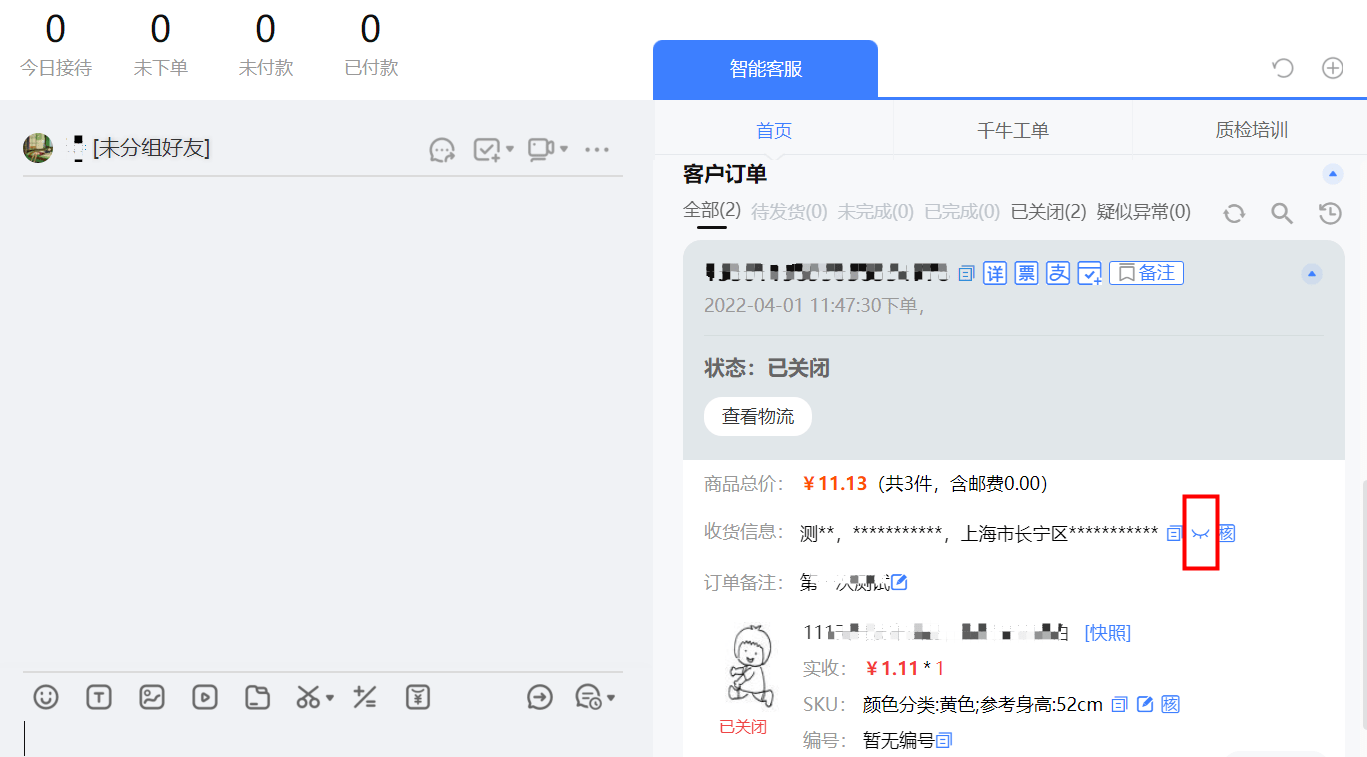Screen dimensions: 1367x757
Task: Collapse the order card using its chevron
Action: click(1311, 273)
